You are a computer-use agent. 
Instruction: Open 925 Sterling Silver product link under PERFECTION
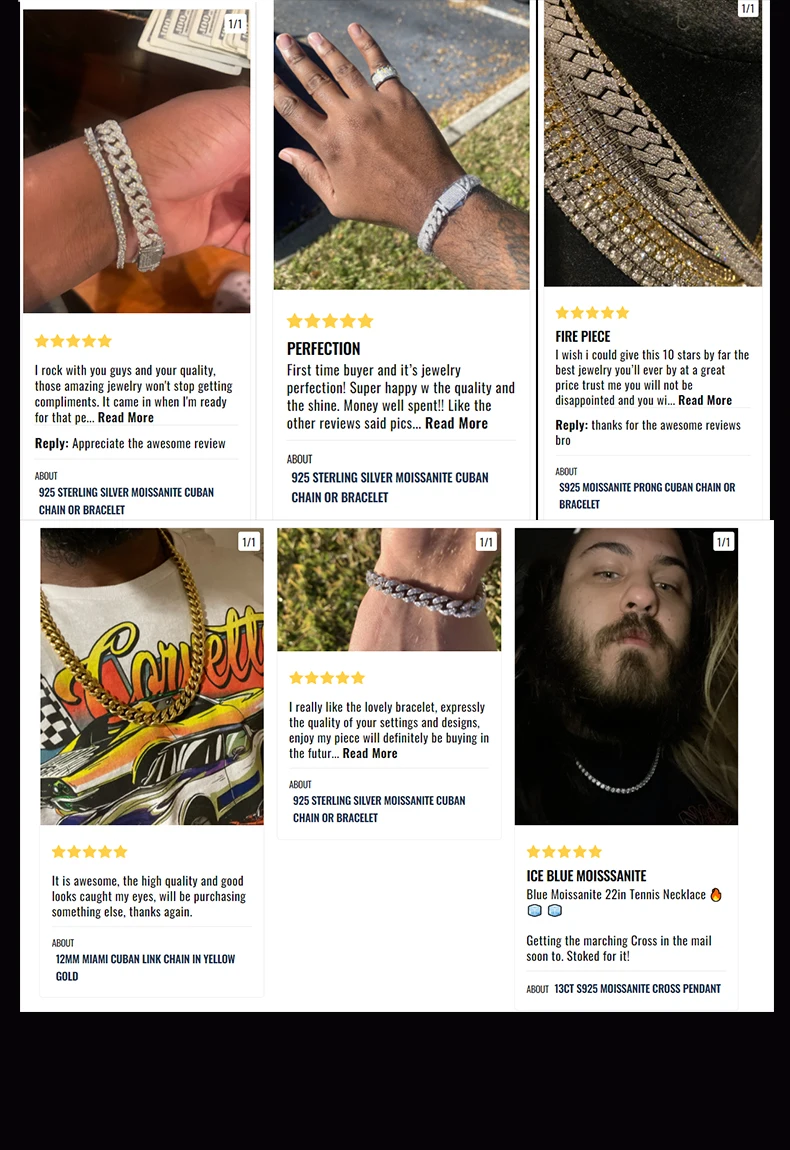(389, 487)
